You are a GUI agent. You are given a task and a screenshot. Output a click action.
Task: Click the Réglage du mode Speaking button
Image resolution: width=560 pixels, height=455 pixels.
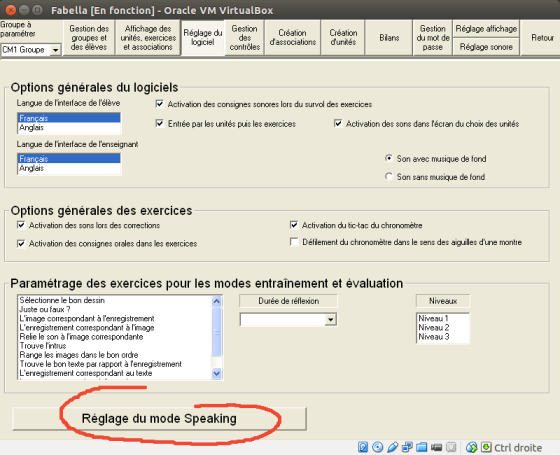[159, 419]
